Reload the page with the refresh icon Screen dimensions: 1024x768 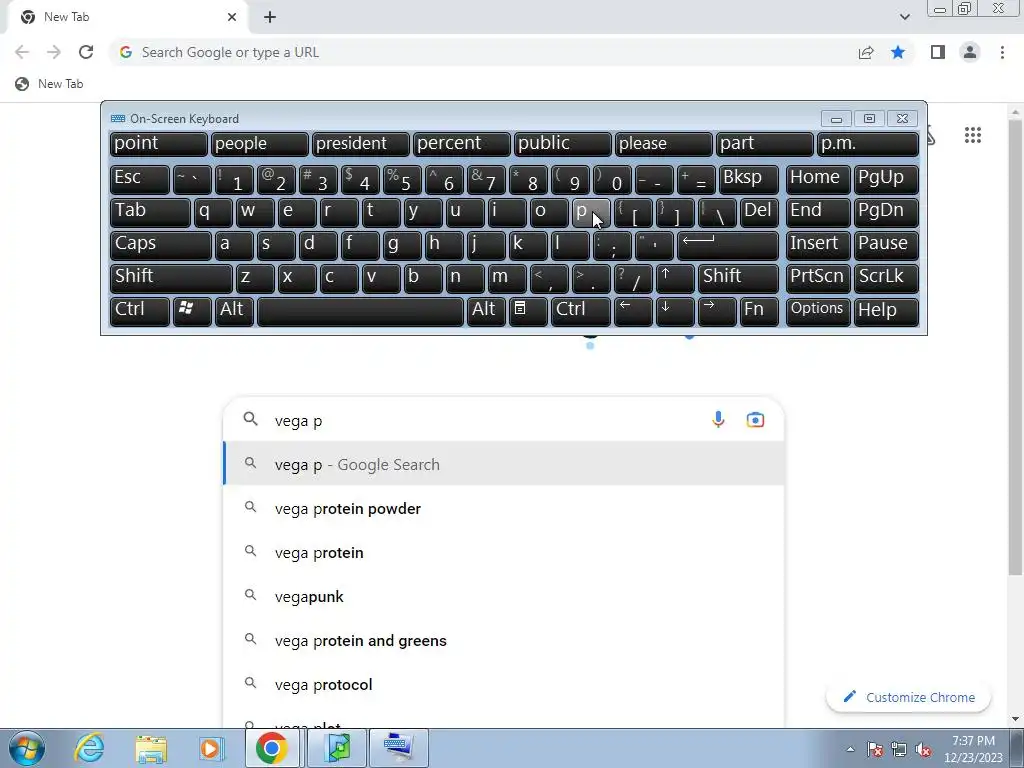click(86, 52)
